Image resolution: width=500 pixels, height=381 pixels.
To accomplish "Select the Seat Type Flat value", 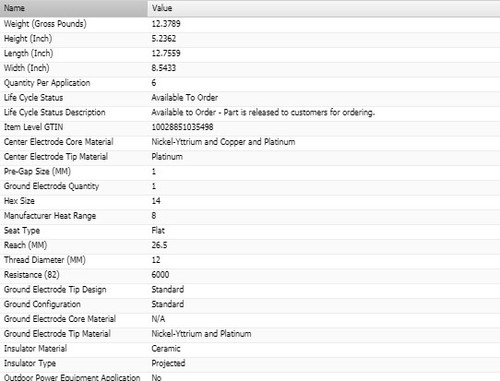I will click(x=158, y=230).
